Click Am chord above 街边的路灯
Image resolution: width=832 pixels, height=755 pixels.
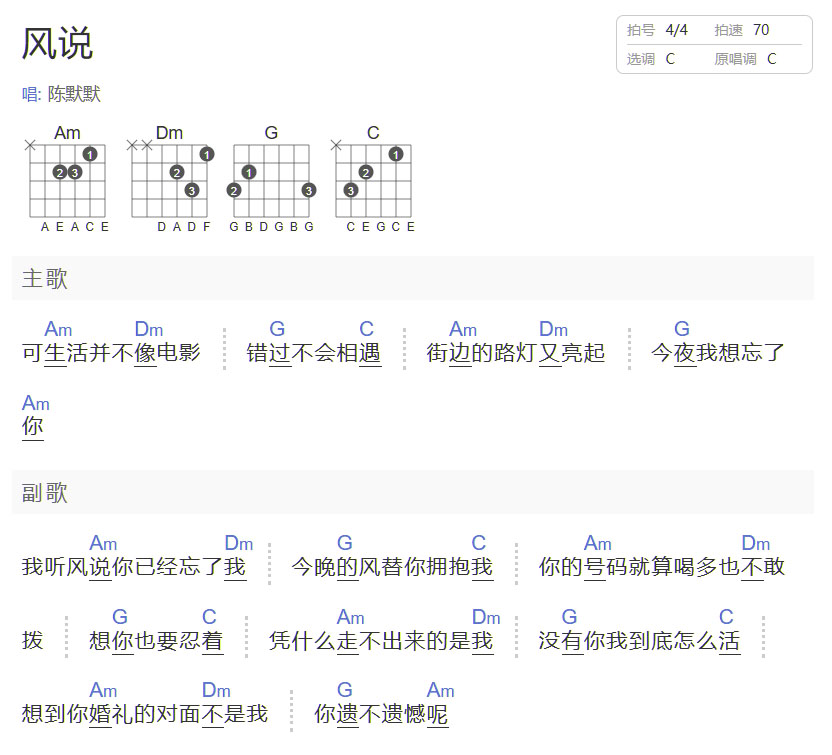463,329
